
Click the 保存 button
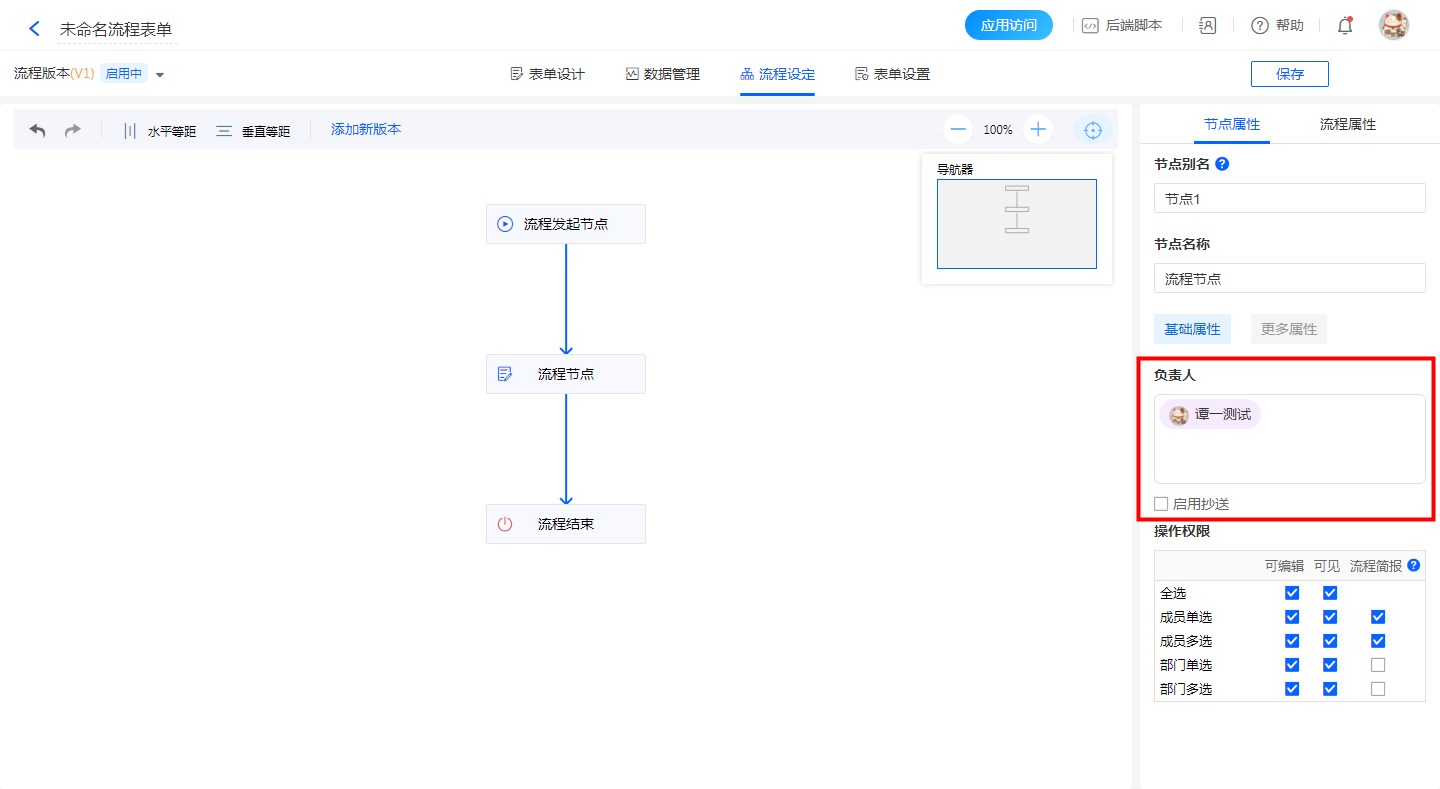click(1289, 74)
